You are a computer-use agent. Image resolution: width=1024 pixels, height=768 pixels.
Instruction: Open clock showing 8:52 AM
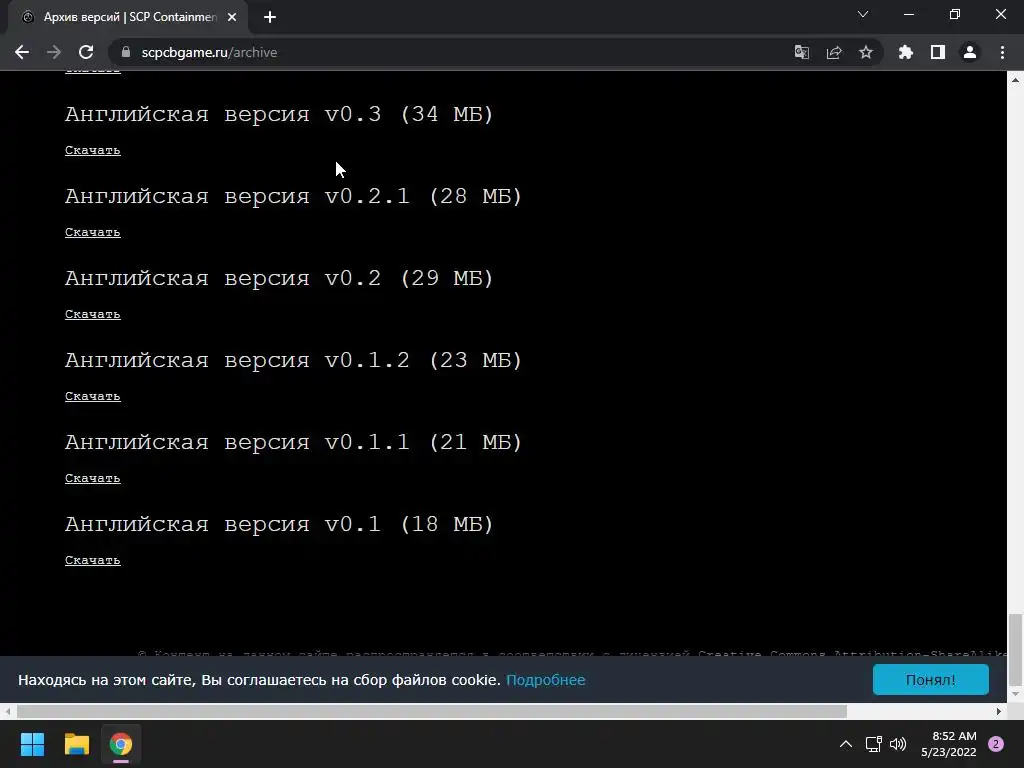(949, 744)
